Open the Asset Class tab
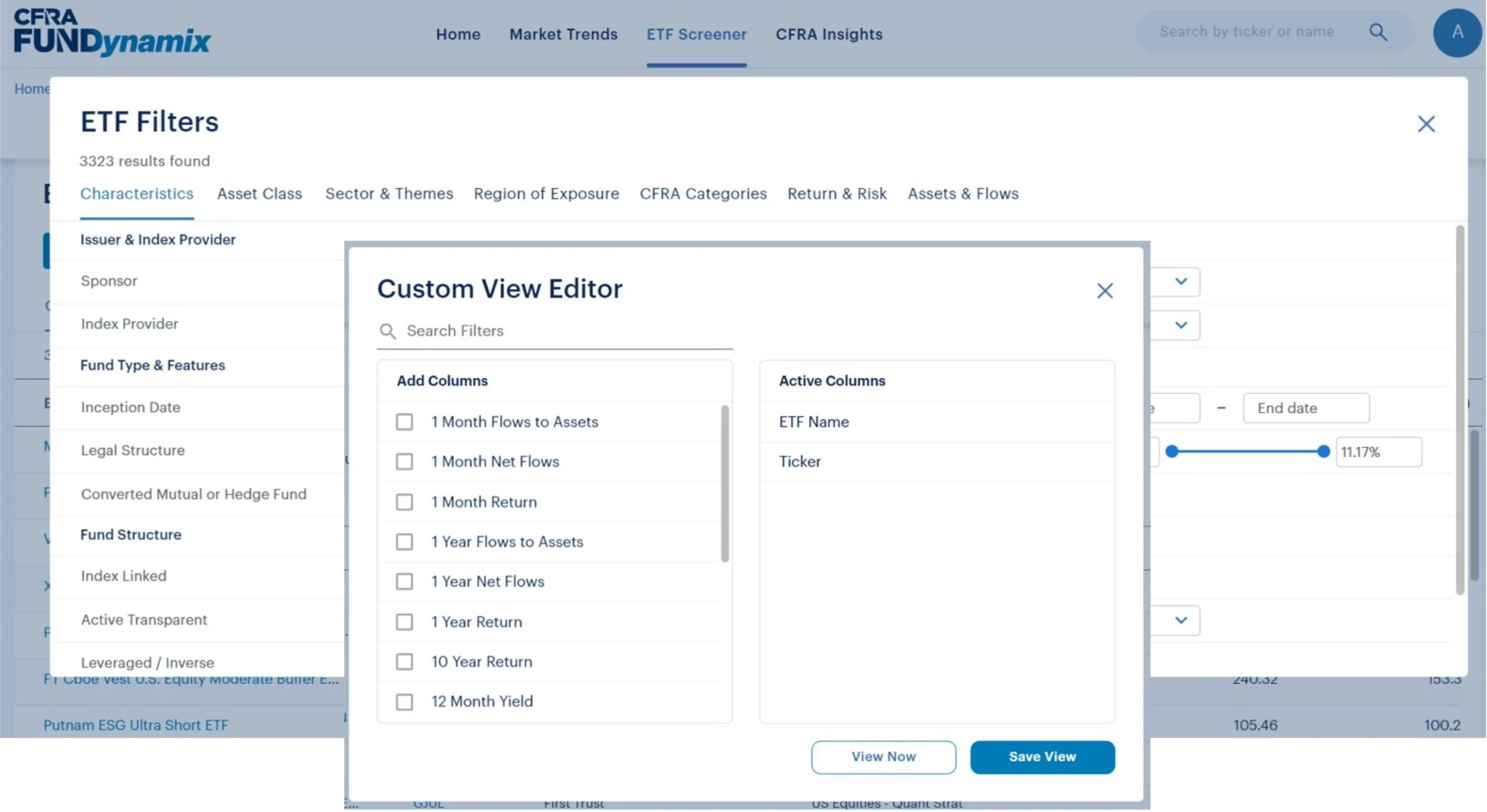 click(x=260, y=193)
